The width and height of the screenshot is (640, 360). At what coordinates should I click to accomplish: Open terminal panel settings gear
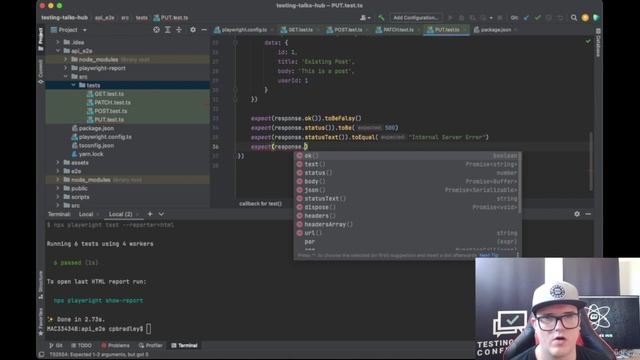(577, 214)
